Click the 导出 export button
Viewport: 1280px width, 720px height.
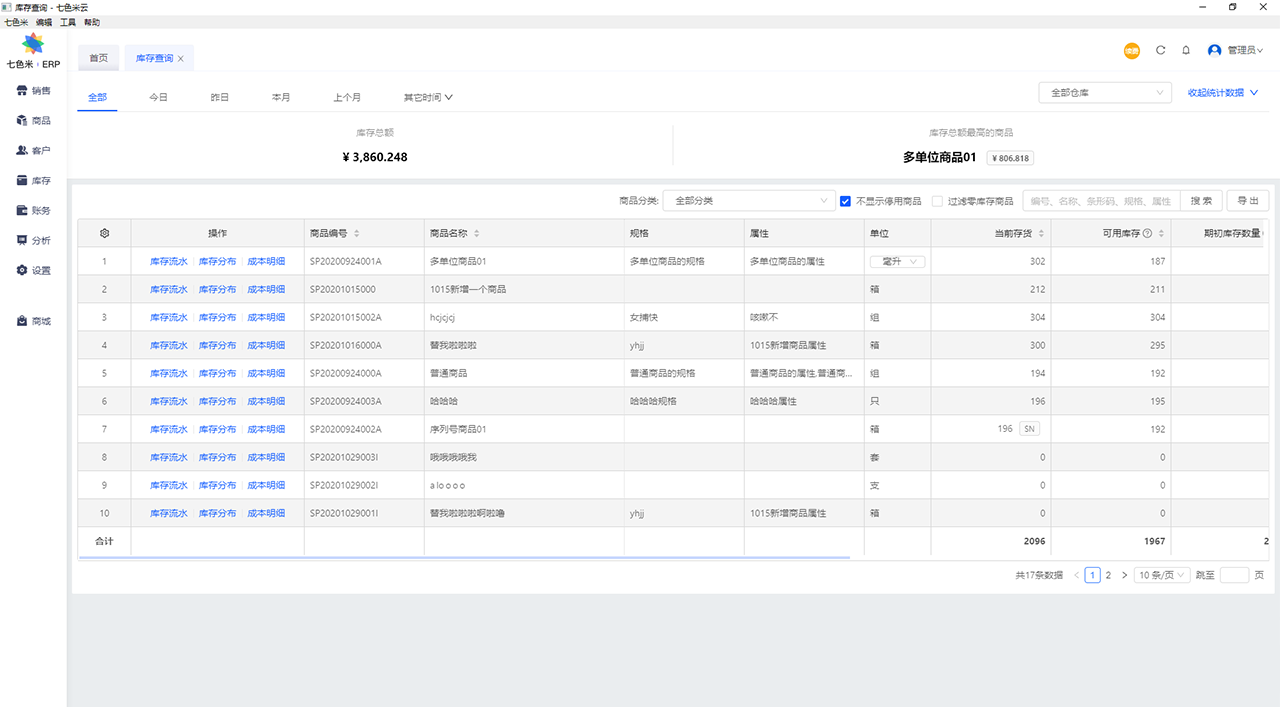(1247, 200)
